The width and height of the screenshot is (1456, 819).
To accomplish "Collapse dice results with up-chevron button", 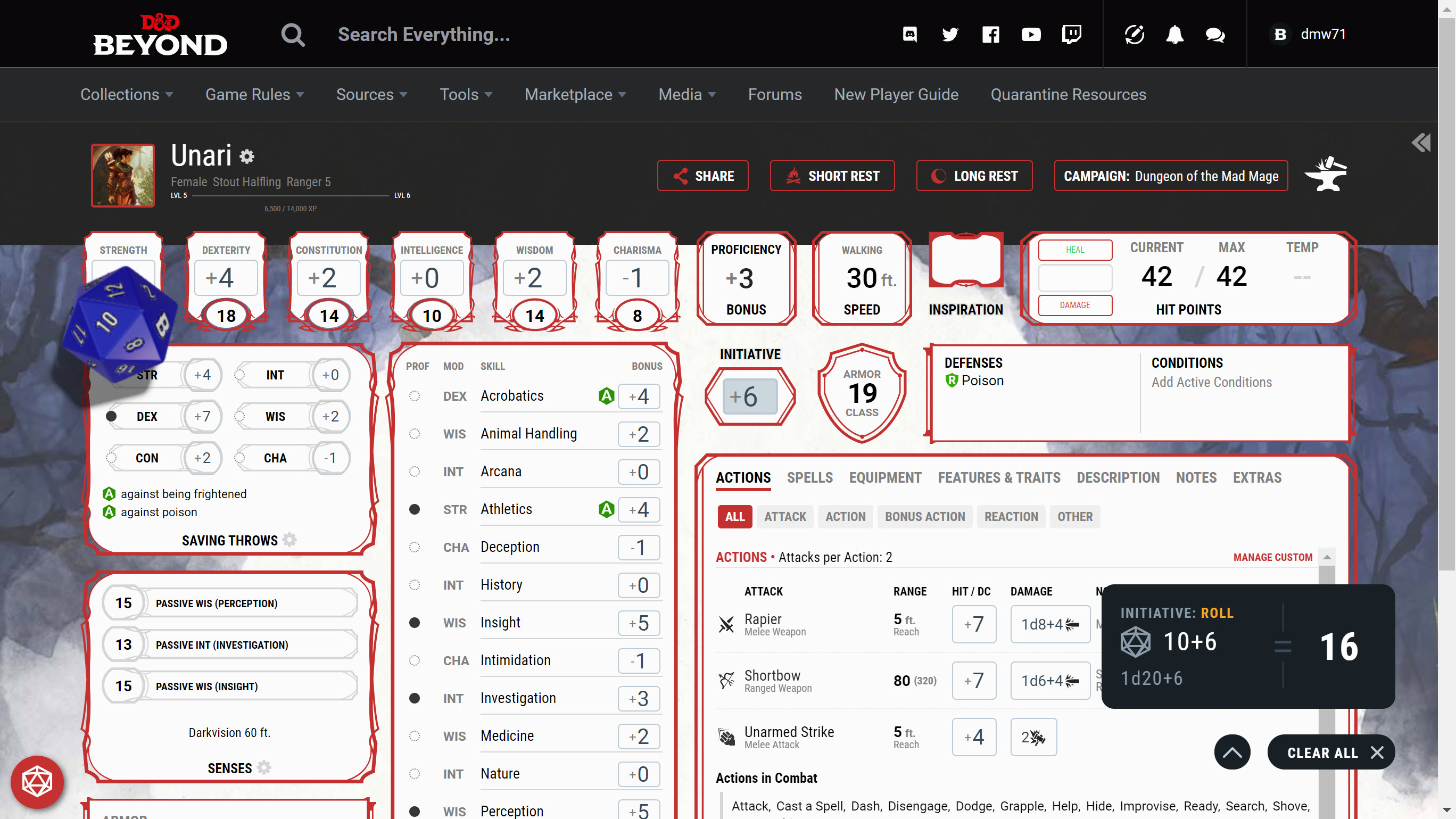I will point(1232,752).
